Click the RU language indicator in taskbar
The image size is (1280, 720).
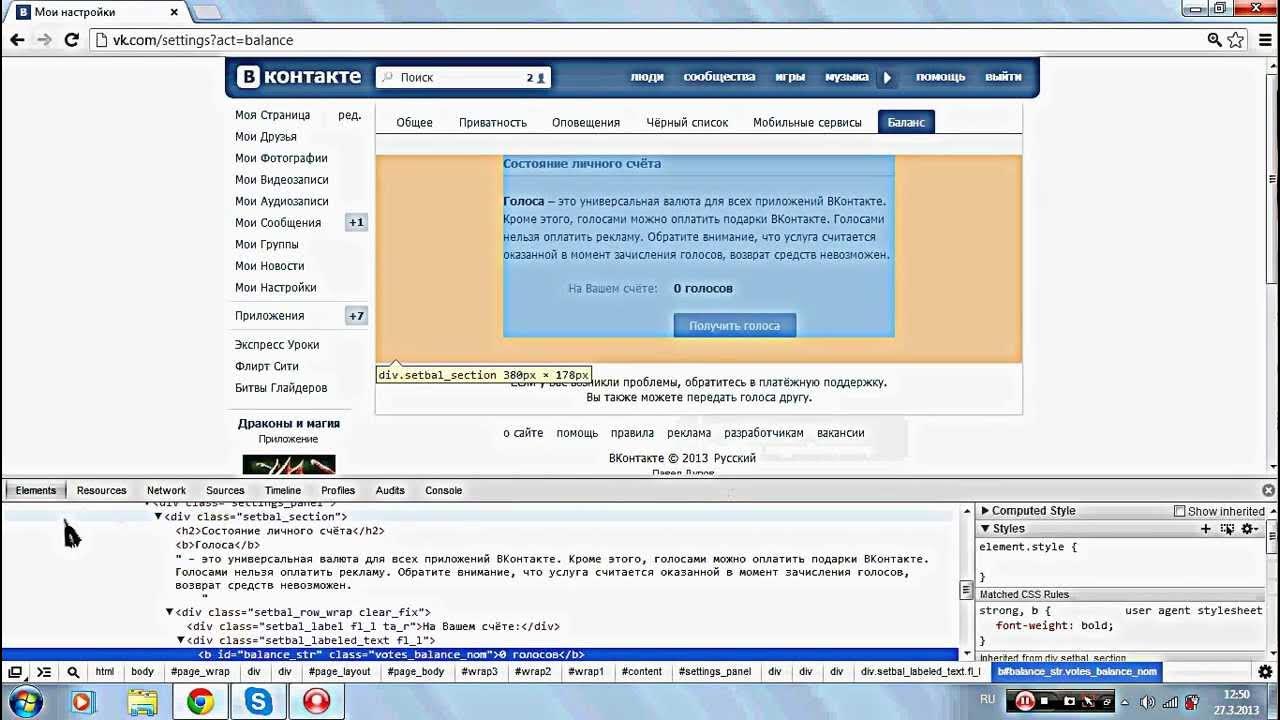987,700
